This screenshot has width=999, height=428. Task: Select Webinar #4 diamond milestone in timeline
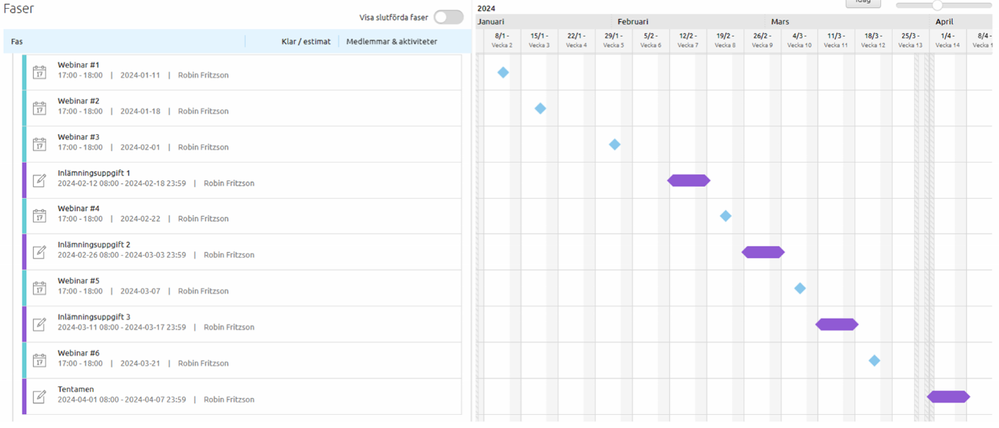point(725,216)
